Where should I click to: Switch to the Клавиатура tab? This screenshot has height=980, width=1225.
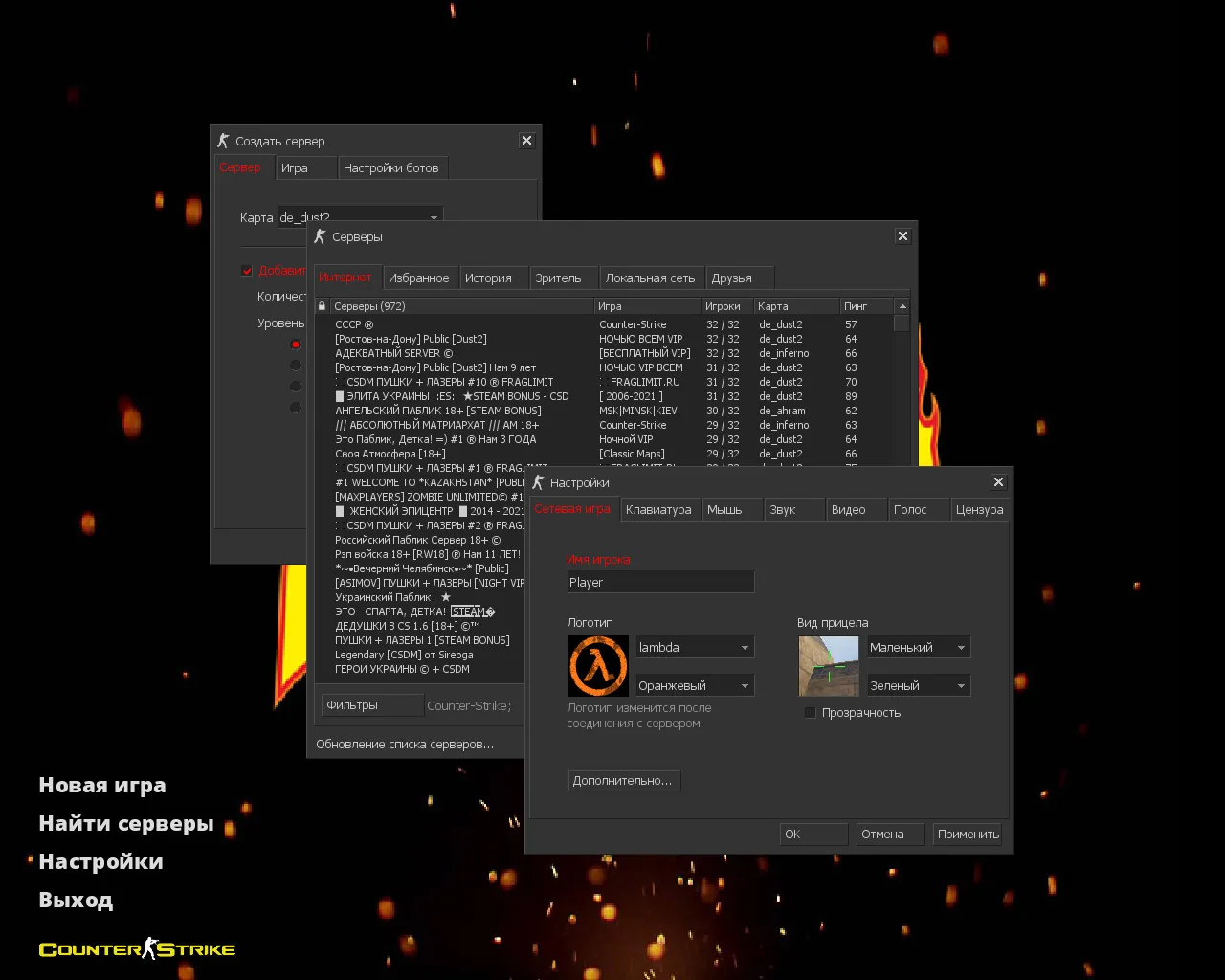pos(658,510)
